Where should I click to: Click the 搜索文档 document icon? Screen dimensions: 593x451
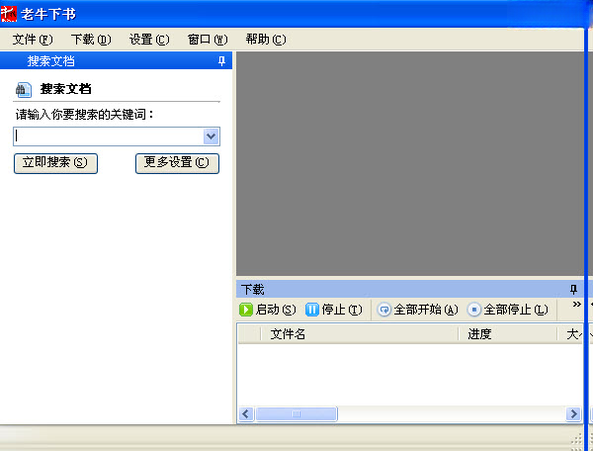pos(23,90)
